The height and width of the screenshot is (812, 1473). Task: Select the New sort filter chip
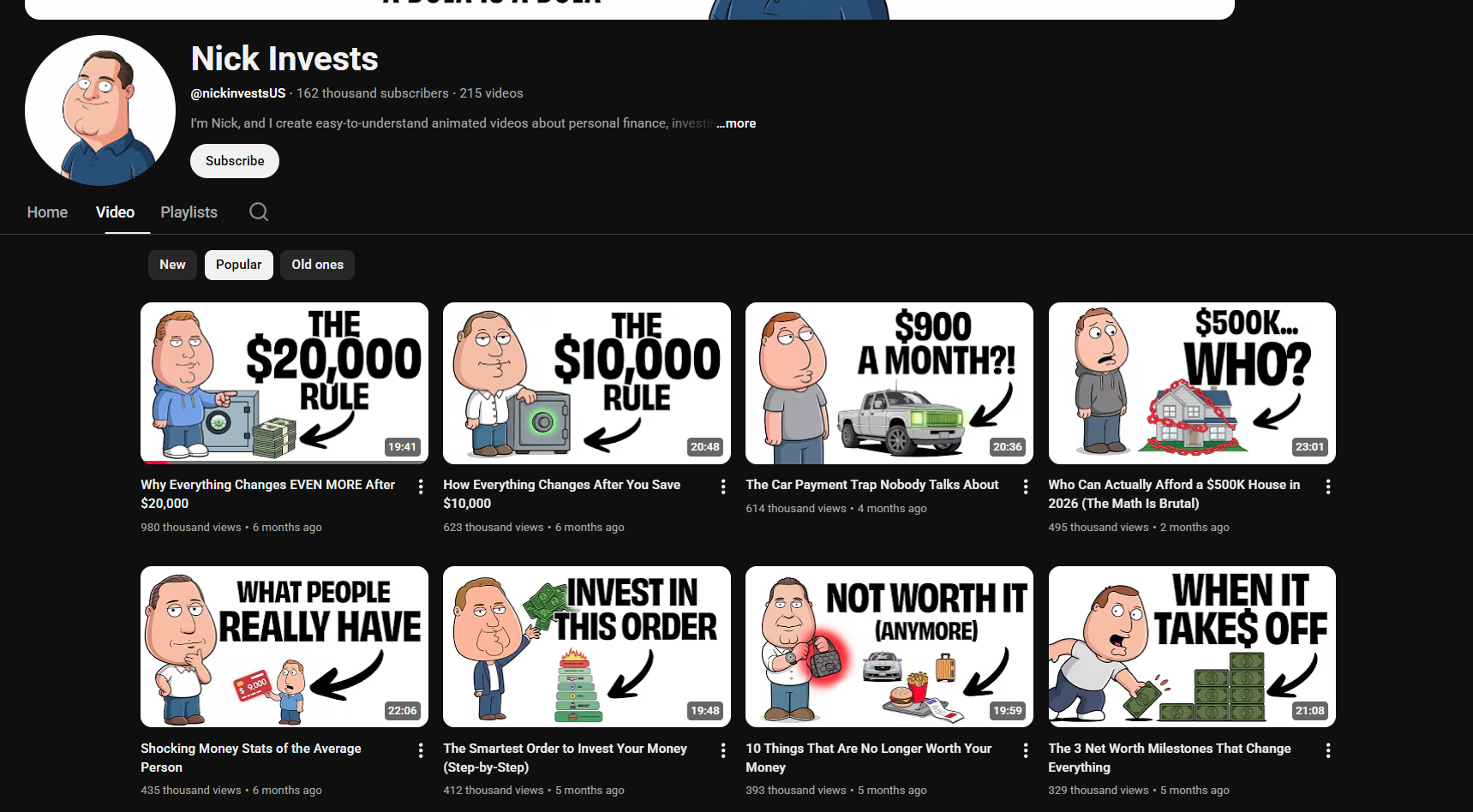[172, 265]
